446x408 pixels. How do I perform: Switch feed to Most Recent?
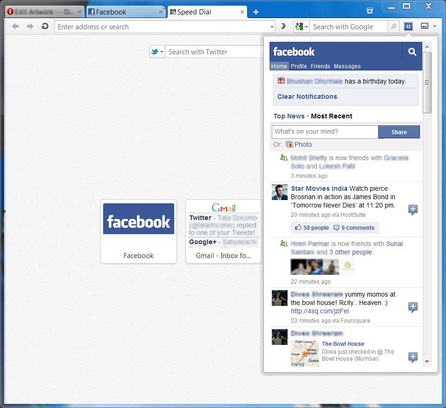tap(331, 116)
